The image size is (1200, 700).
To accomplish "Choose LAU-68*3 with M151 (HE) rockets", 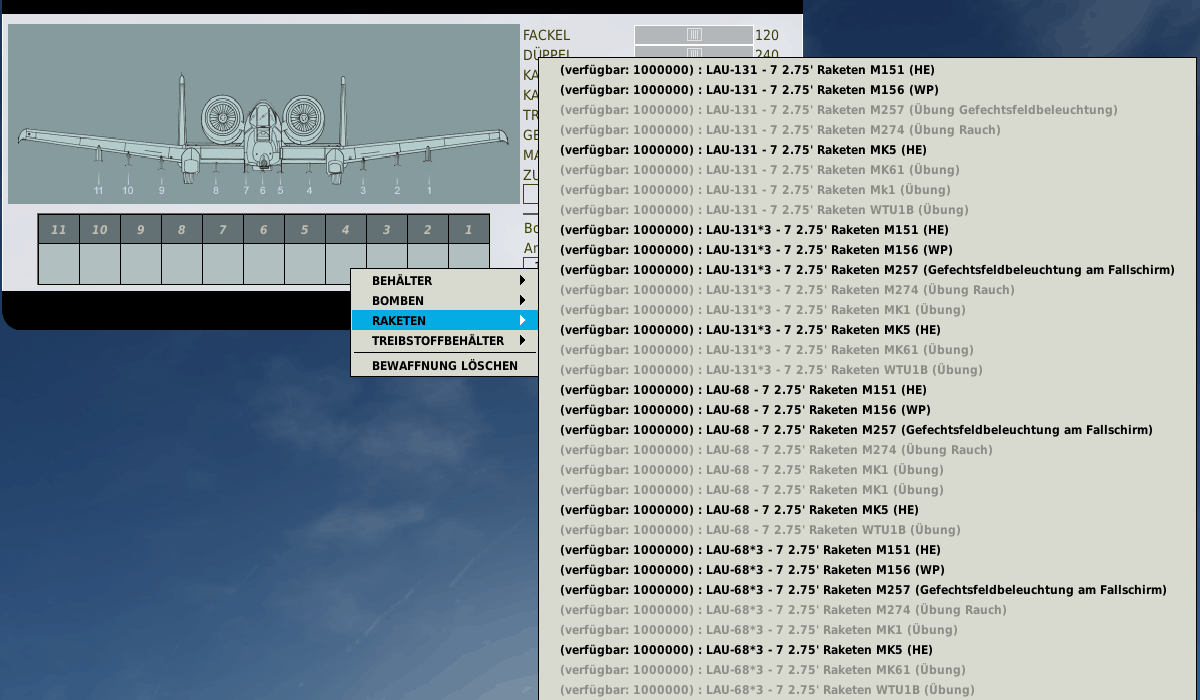I will [750, 550].
